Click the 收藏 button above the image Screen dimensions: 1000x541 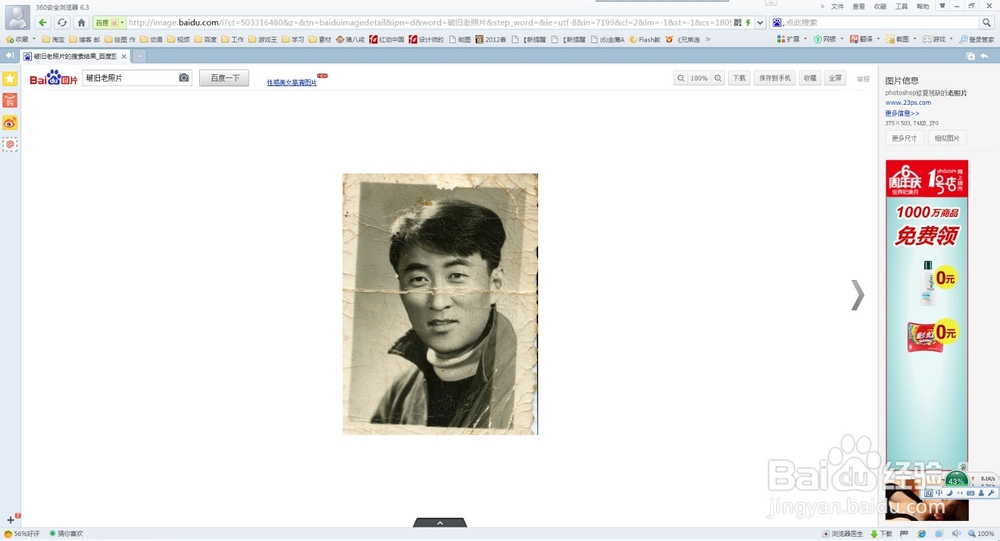(810, 78)
